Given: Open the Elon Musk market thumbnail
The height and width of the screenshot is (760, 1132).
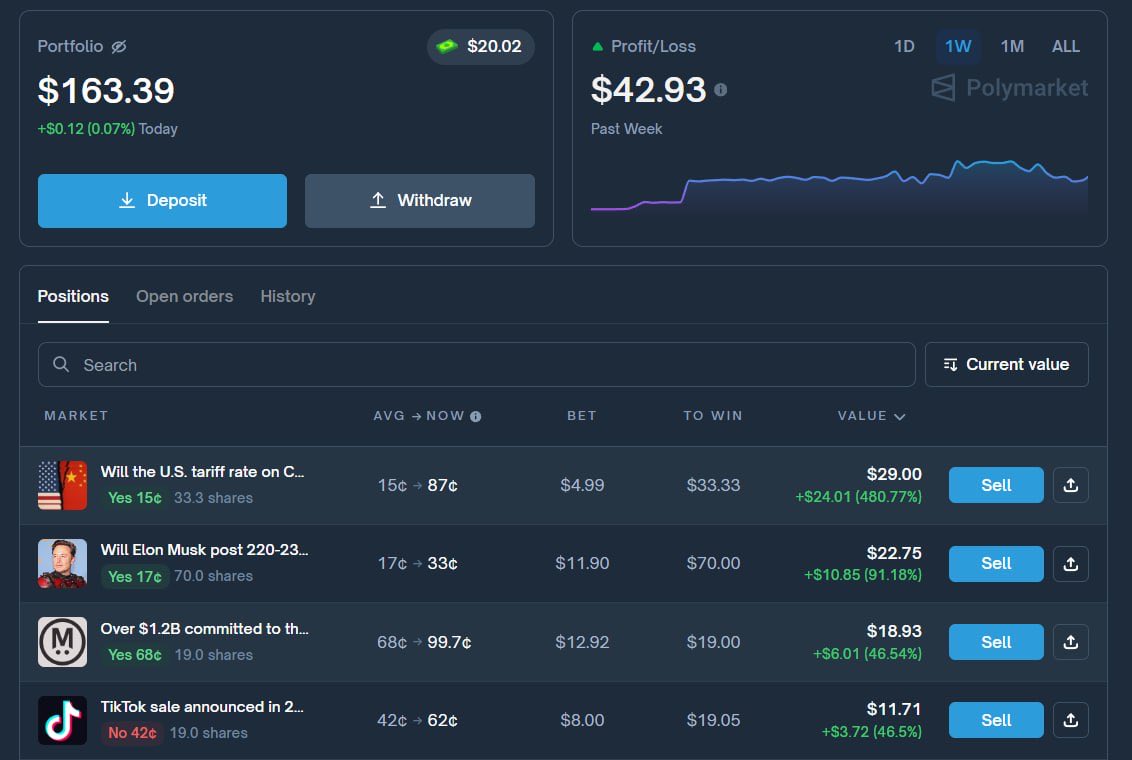Looking at the screenshot, I should coord(63,564).
